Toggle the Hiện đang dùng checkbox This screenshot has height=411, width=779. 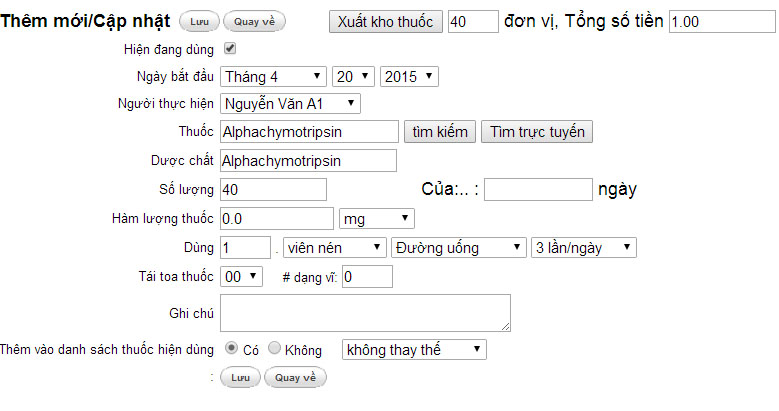[x=230, y=49]
